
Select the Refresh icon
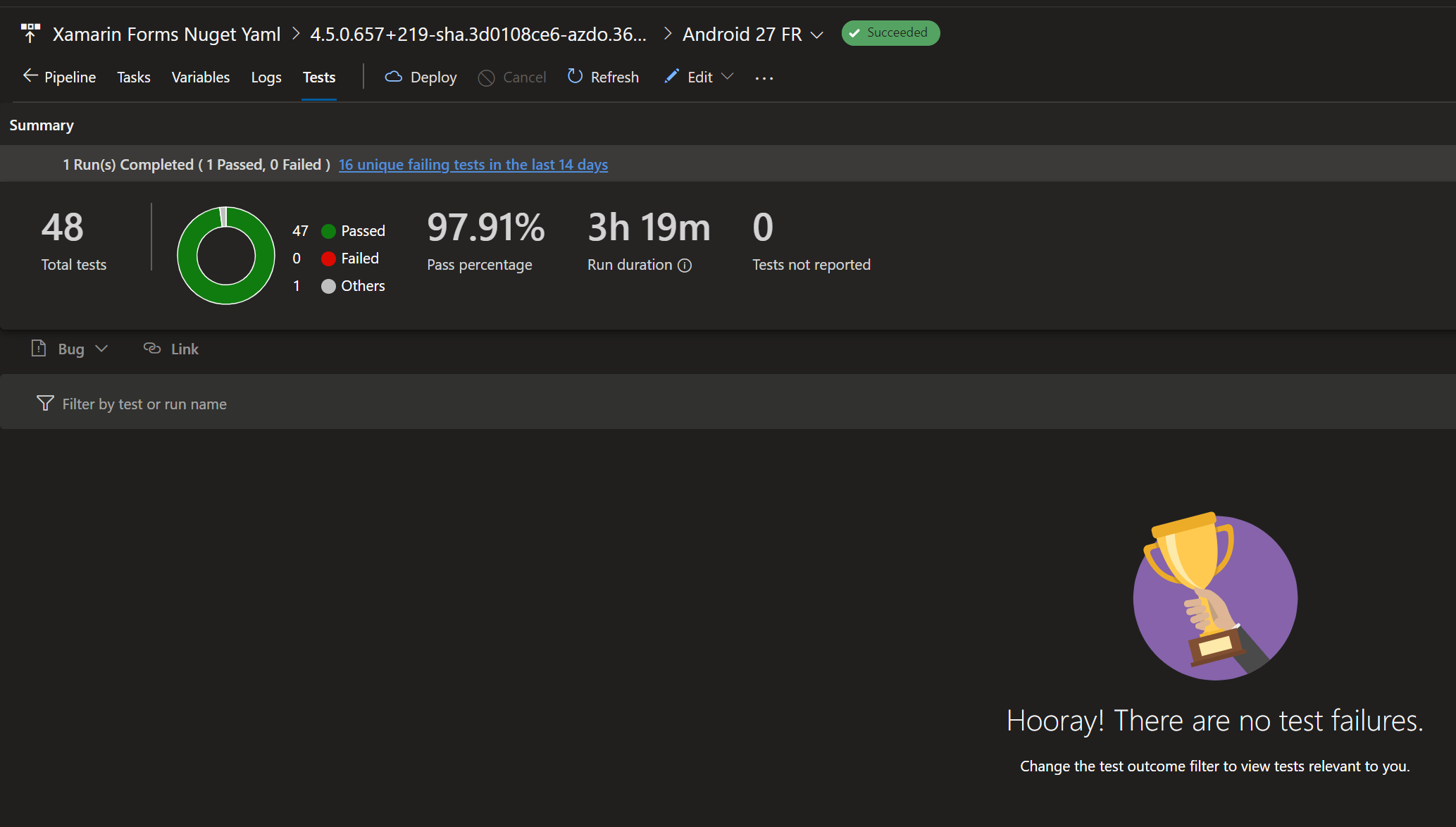point(574,77)
